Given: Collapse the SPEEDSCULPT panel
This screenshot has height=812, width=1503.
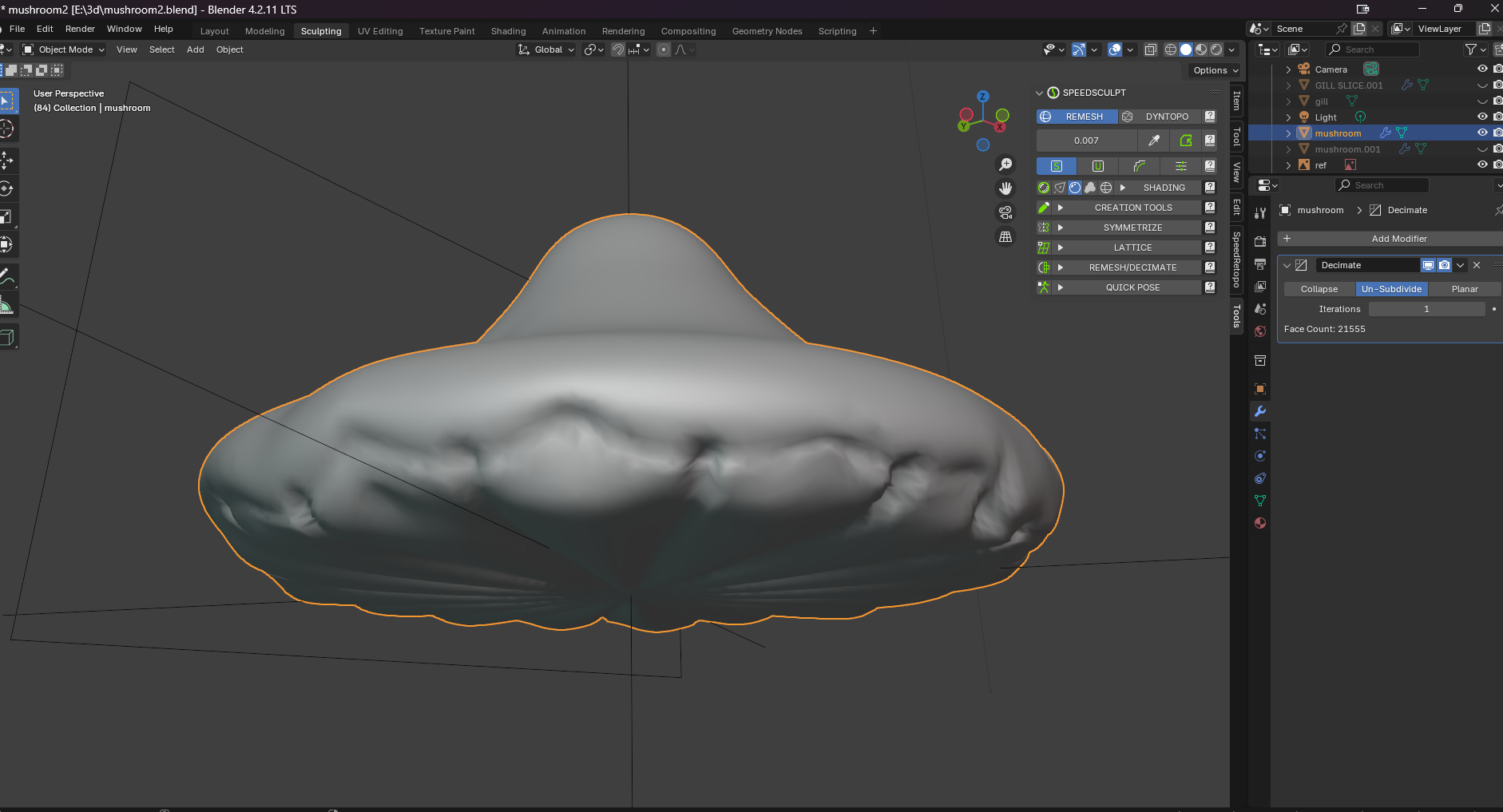Looking at the screenshot, I should (x=1040, y=93).
